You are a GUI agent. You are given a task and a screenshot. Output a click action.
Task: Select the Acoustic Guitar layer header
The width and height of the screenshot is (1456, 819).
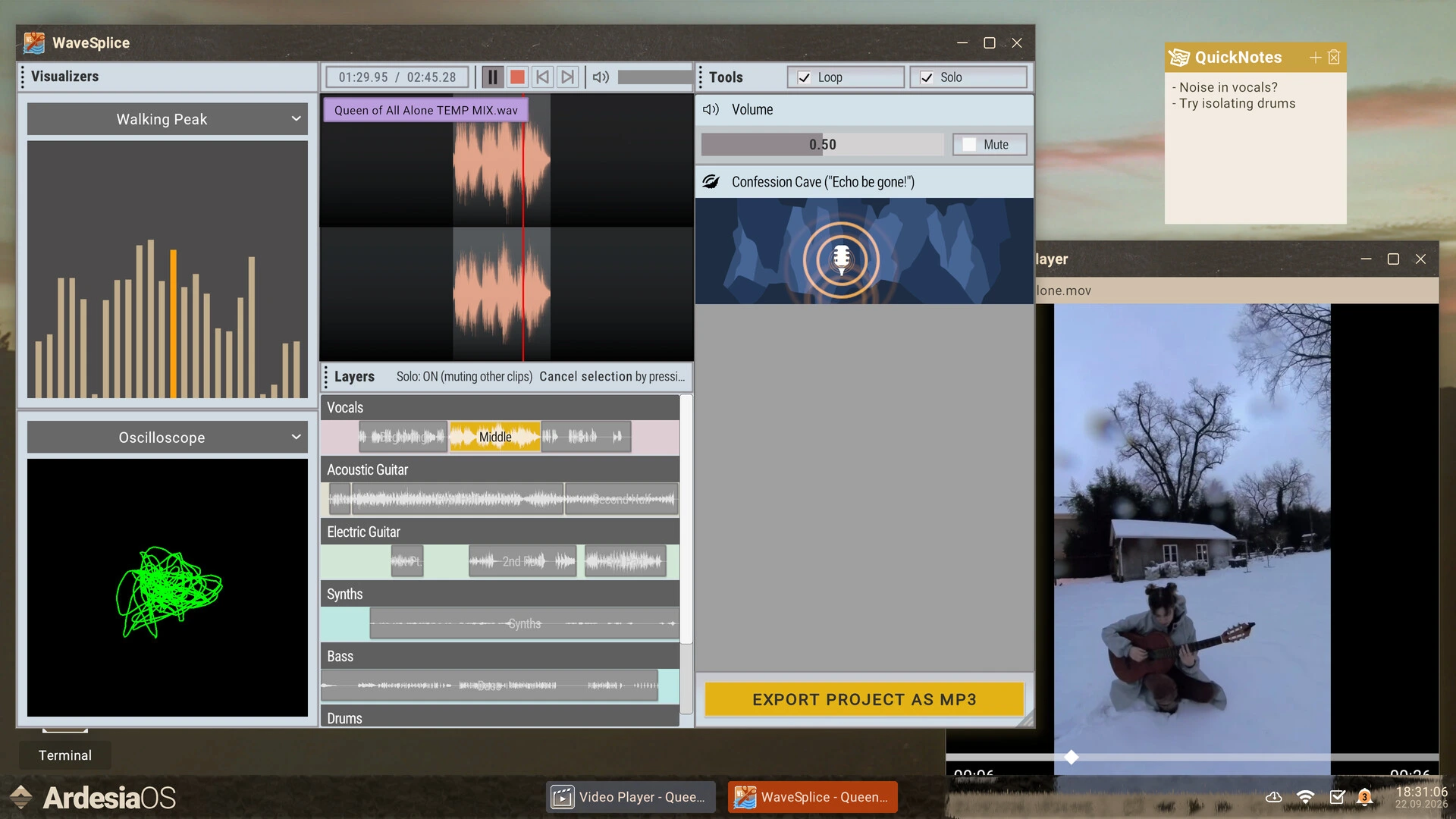coord(500,469)
